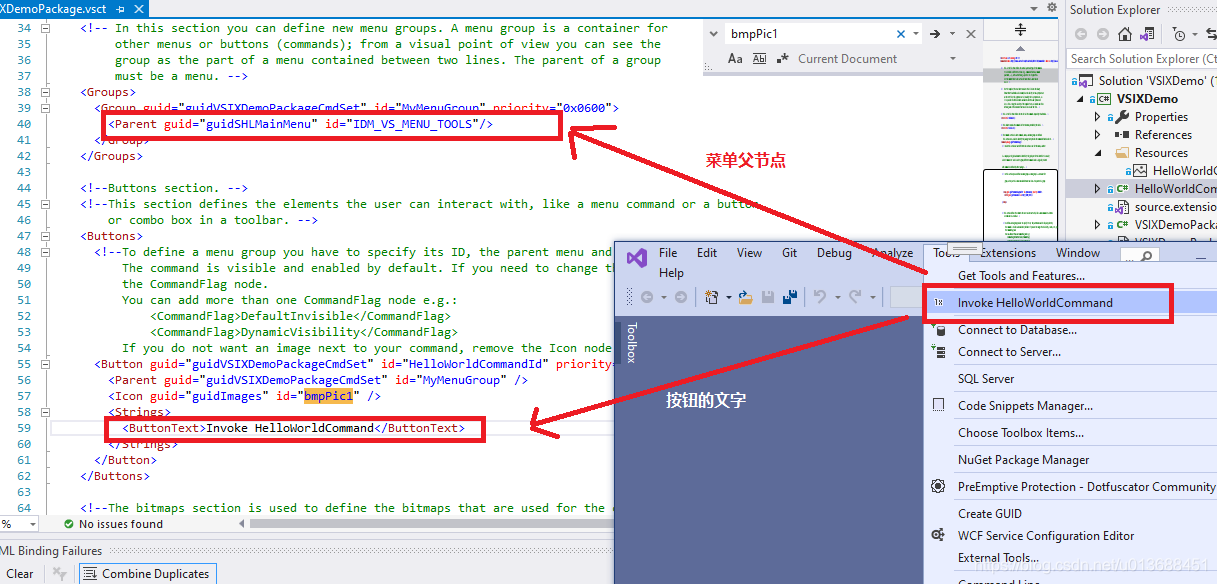
Task: Click Open File folder toolbar icon
Action: [x=745, y=297]
